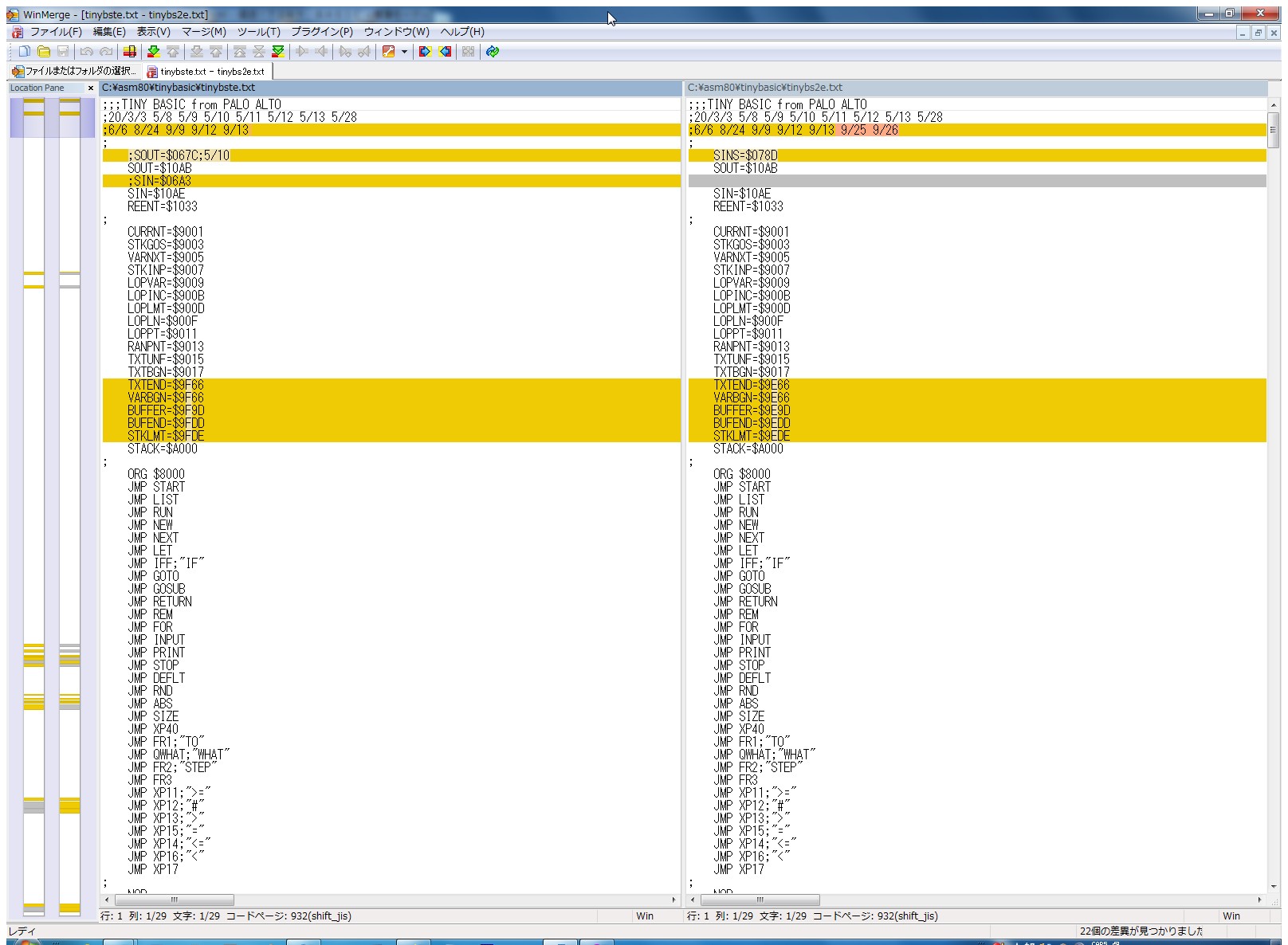Click the right pane vertical scrollbar thumb

[1273, 129]
